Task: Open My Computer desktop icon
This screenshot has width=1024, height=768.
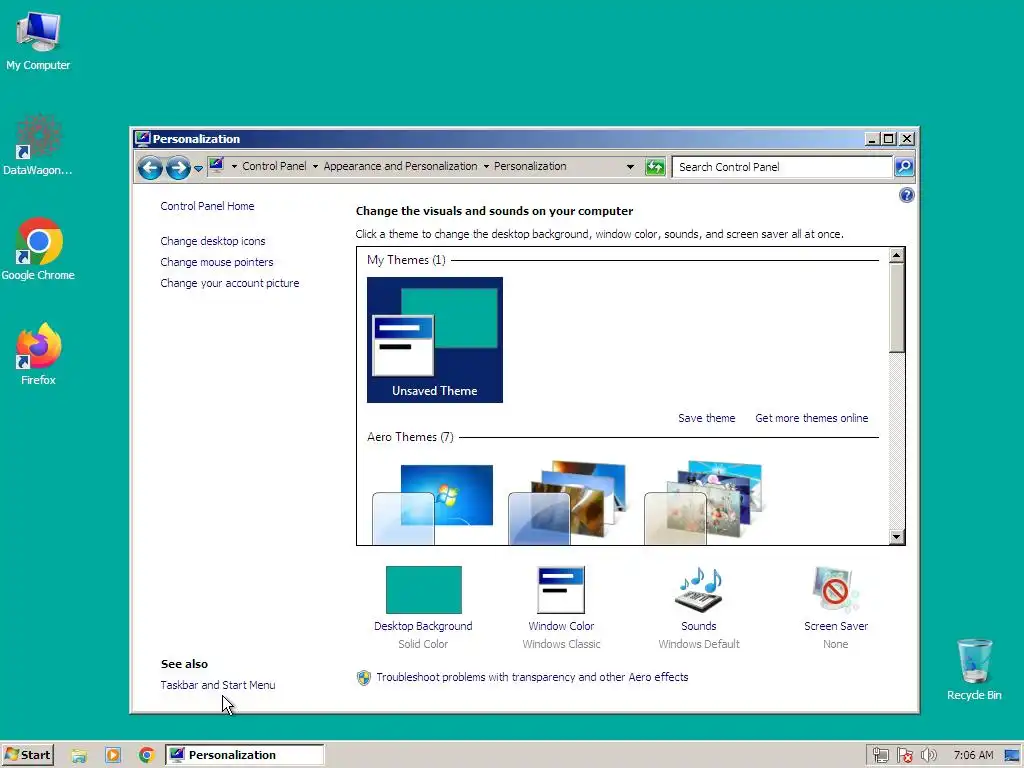Action: tap(39, 40)
